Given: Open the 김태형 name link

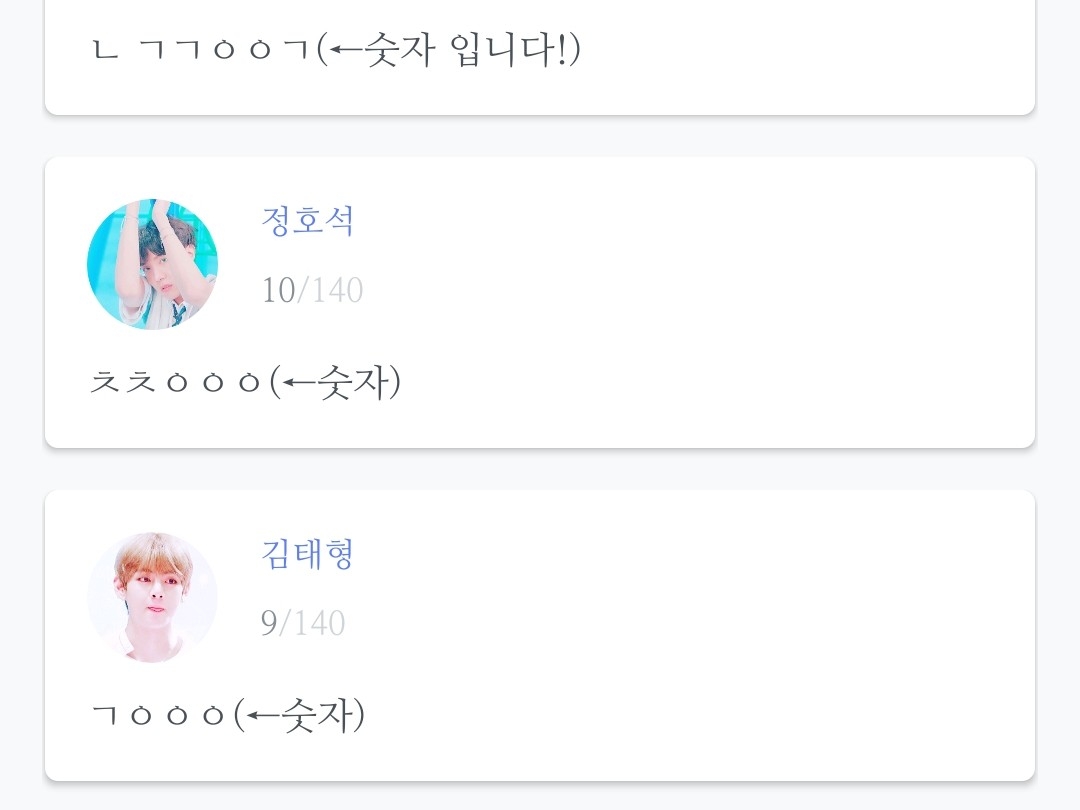Looking at the screenshot, I should (307, 553).
